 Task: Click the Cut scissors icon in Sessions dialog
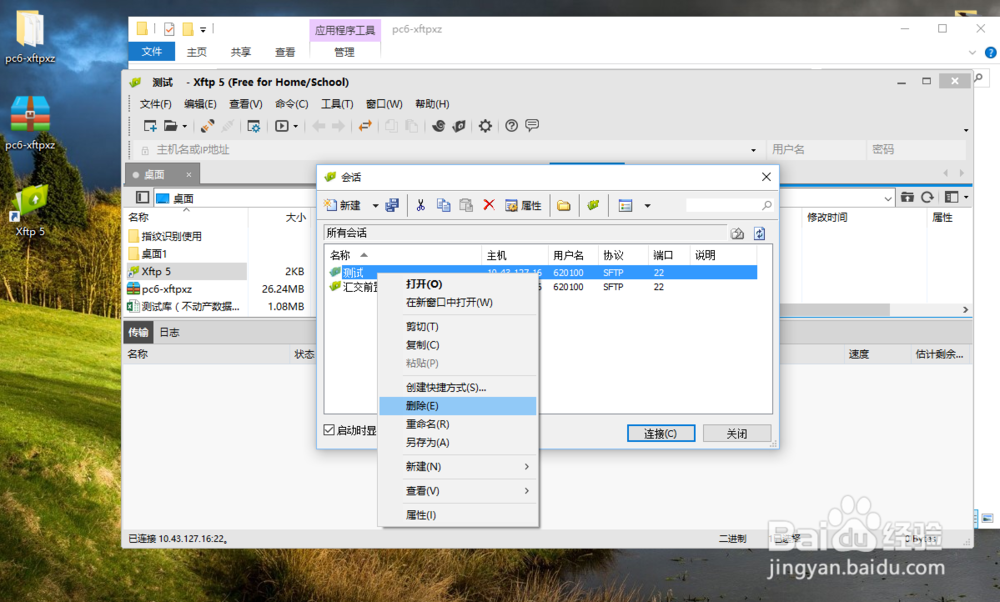point(420,205)
